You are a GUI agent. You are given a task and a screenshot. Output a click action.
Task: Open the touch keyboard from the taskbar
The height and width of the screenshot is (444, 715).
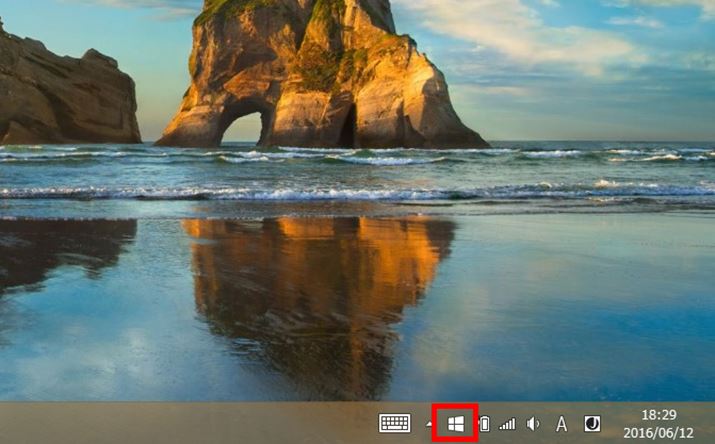(x=394, y=423)
